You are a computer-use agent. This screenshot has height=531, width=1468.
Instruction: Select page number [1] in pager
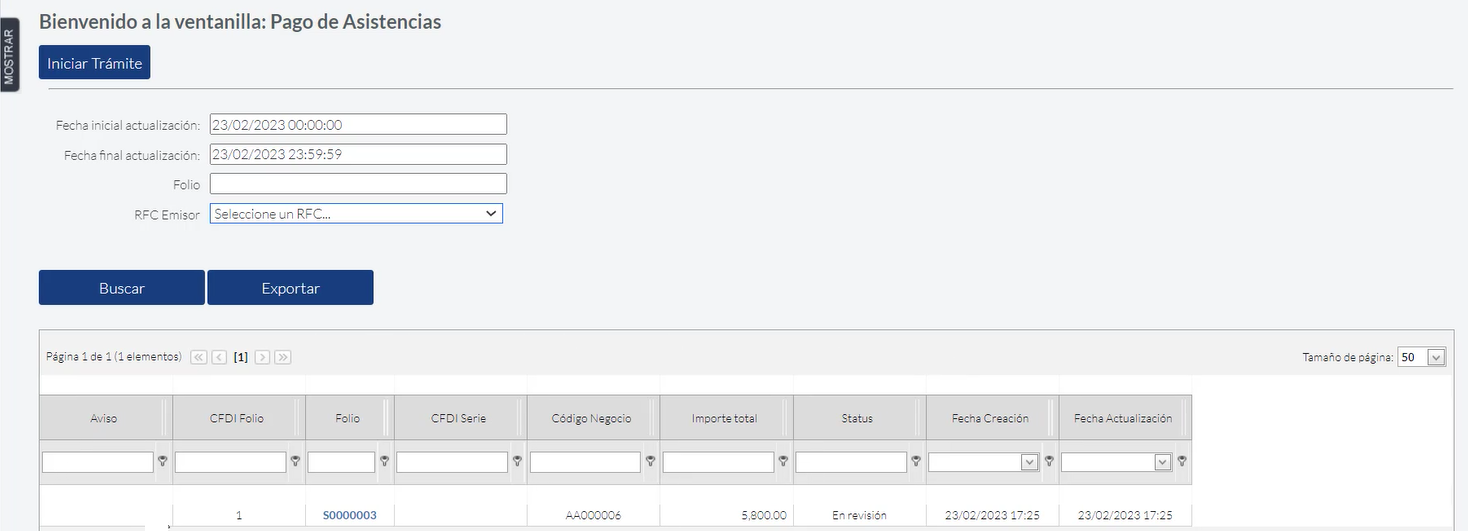click(241, 357)
